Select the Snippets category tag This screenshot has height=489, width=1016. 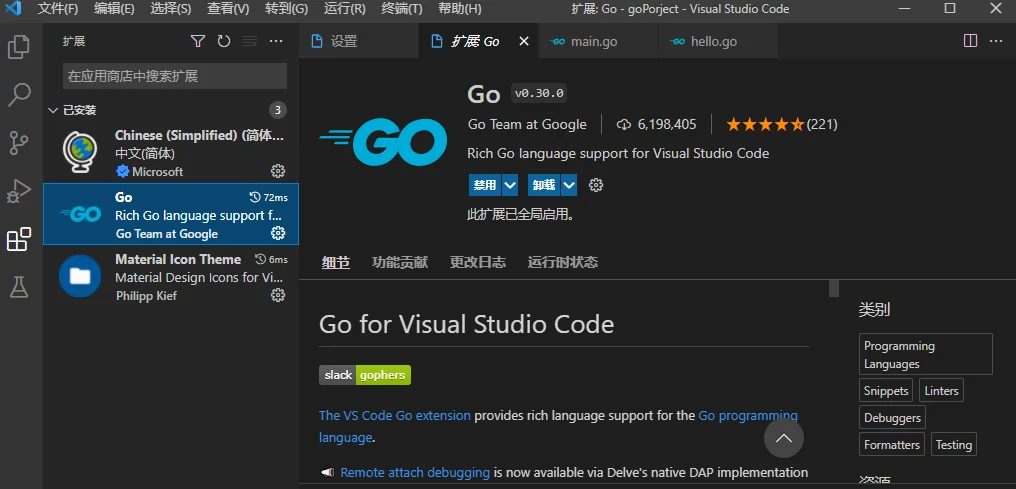pos(886,391)
